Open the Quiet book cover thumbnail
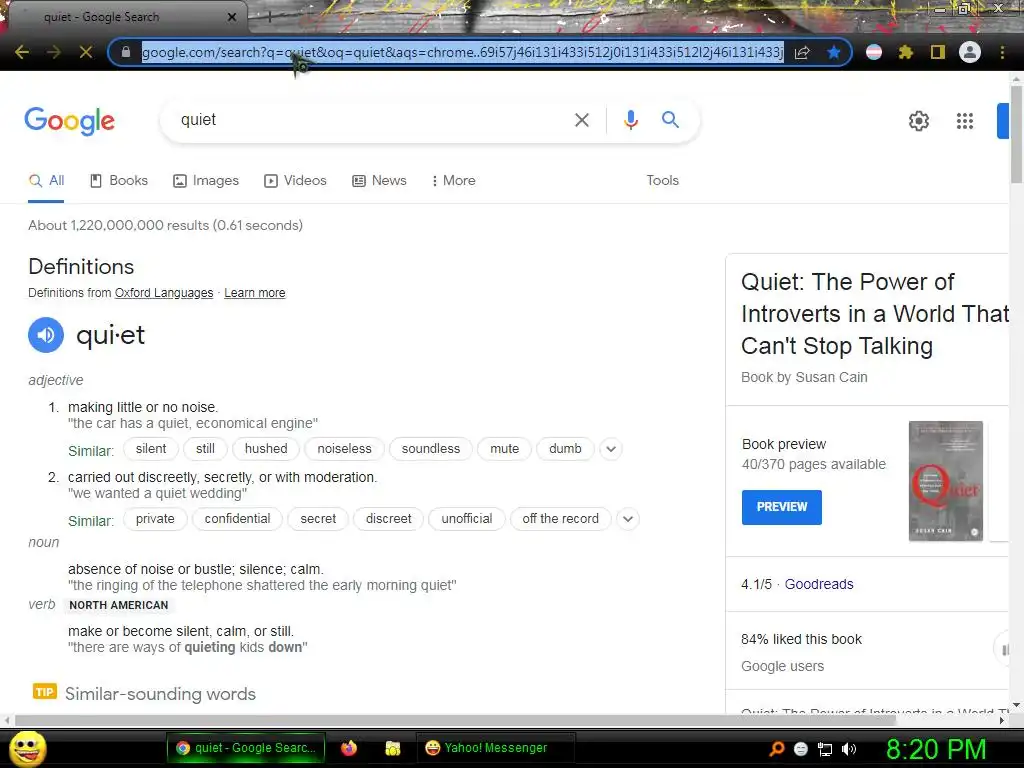This screenshot has height=768, width=1024. click(946, 481)
